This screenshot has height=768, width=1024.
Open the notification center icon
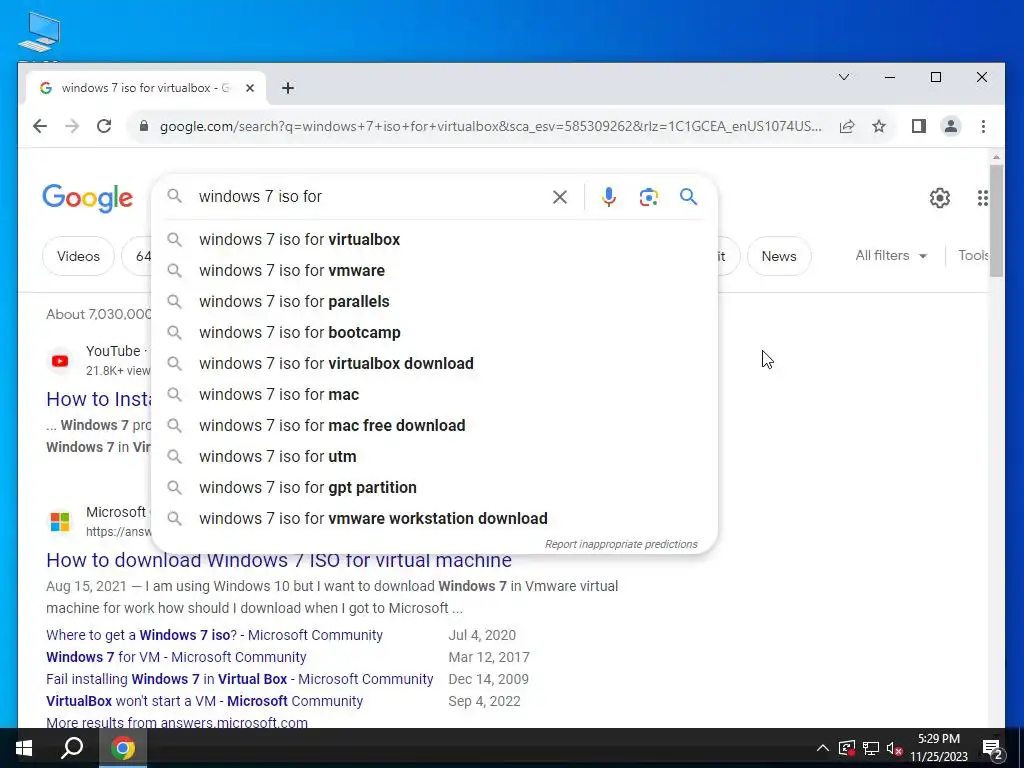click(x=993, y=748)
